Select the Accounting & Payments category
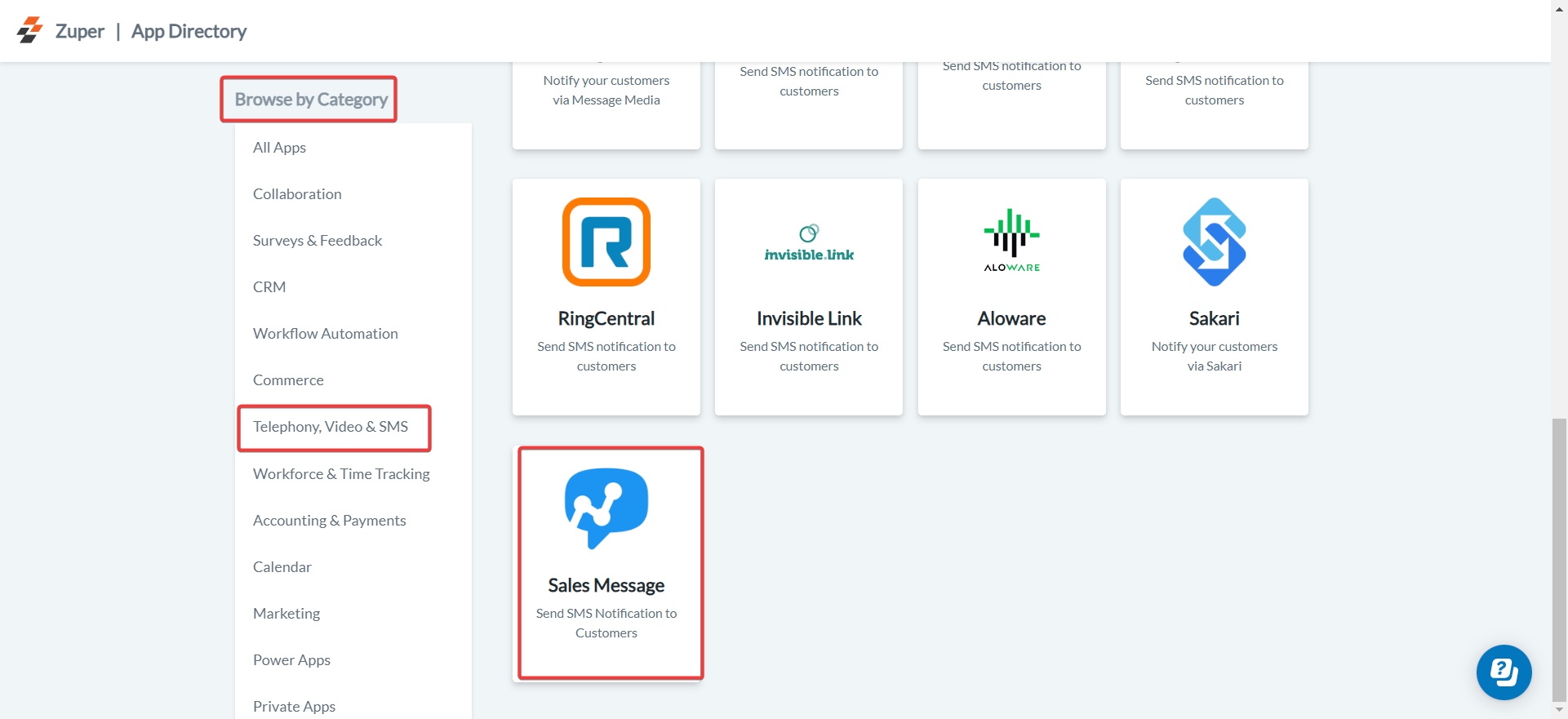Viewport: 1568px width, 719px height. [329, 521]
